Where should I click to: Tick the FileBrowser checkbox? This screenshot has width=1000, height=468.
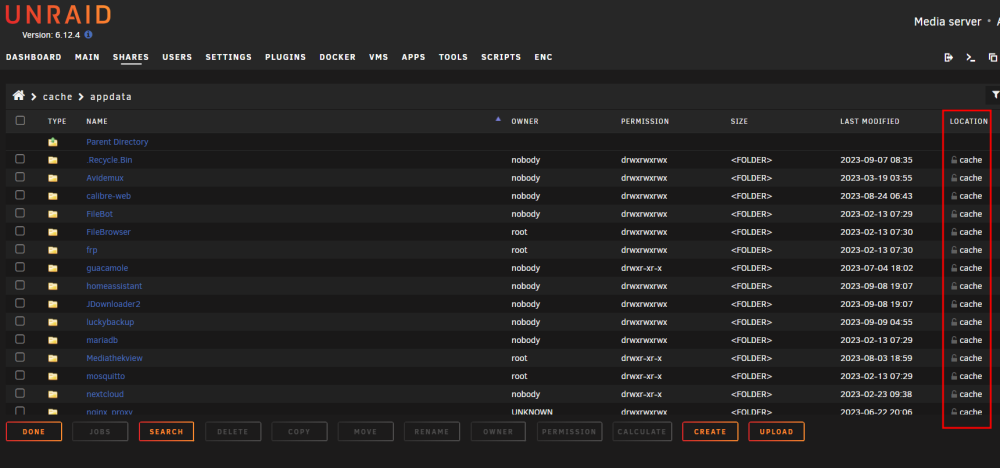click(20, 231)
